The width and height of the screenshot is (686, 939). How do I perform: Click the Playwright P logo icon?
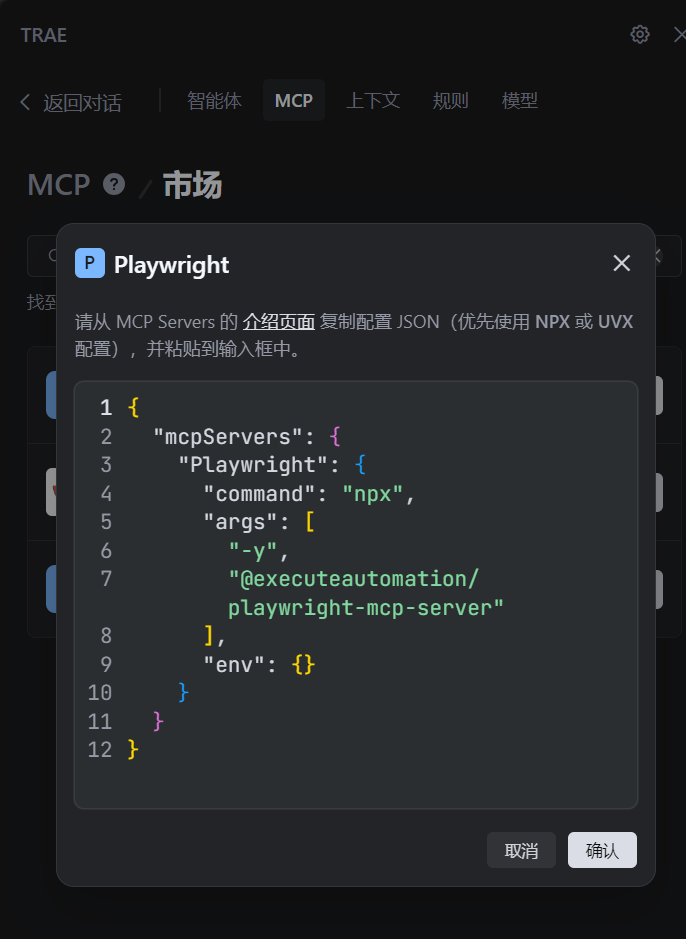pos(90,263)
